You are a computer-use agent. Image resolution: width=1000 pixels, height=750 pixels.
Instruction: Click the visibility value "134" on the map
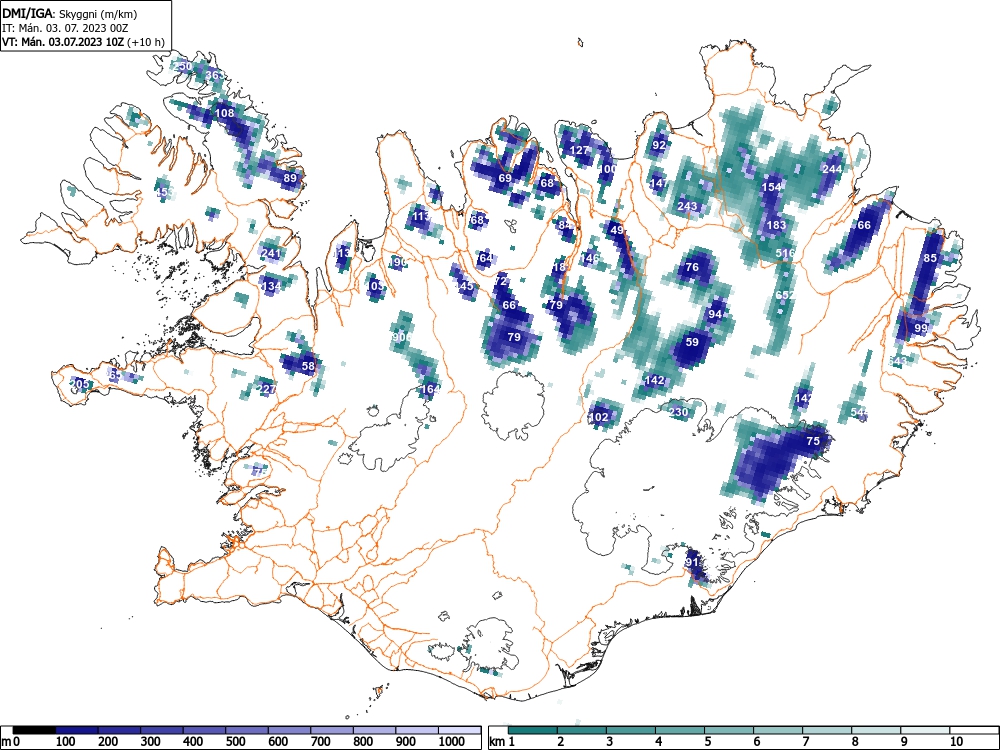[x=271, y=286]
